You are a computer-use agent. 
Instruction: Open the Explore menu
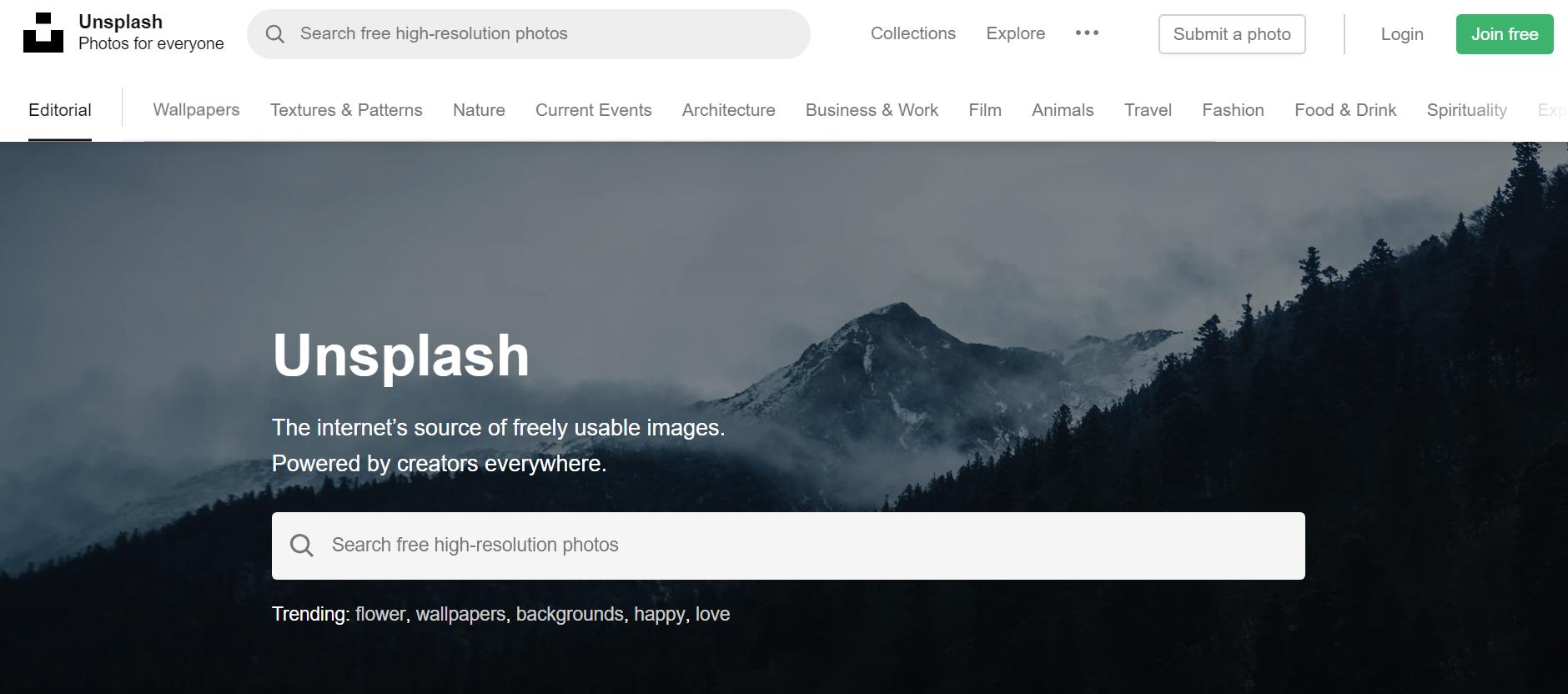pos(1016,33)
